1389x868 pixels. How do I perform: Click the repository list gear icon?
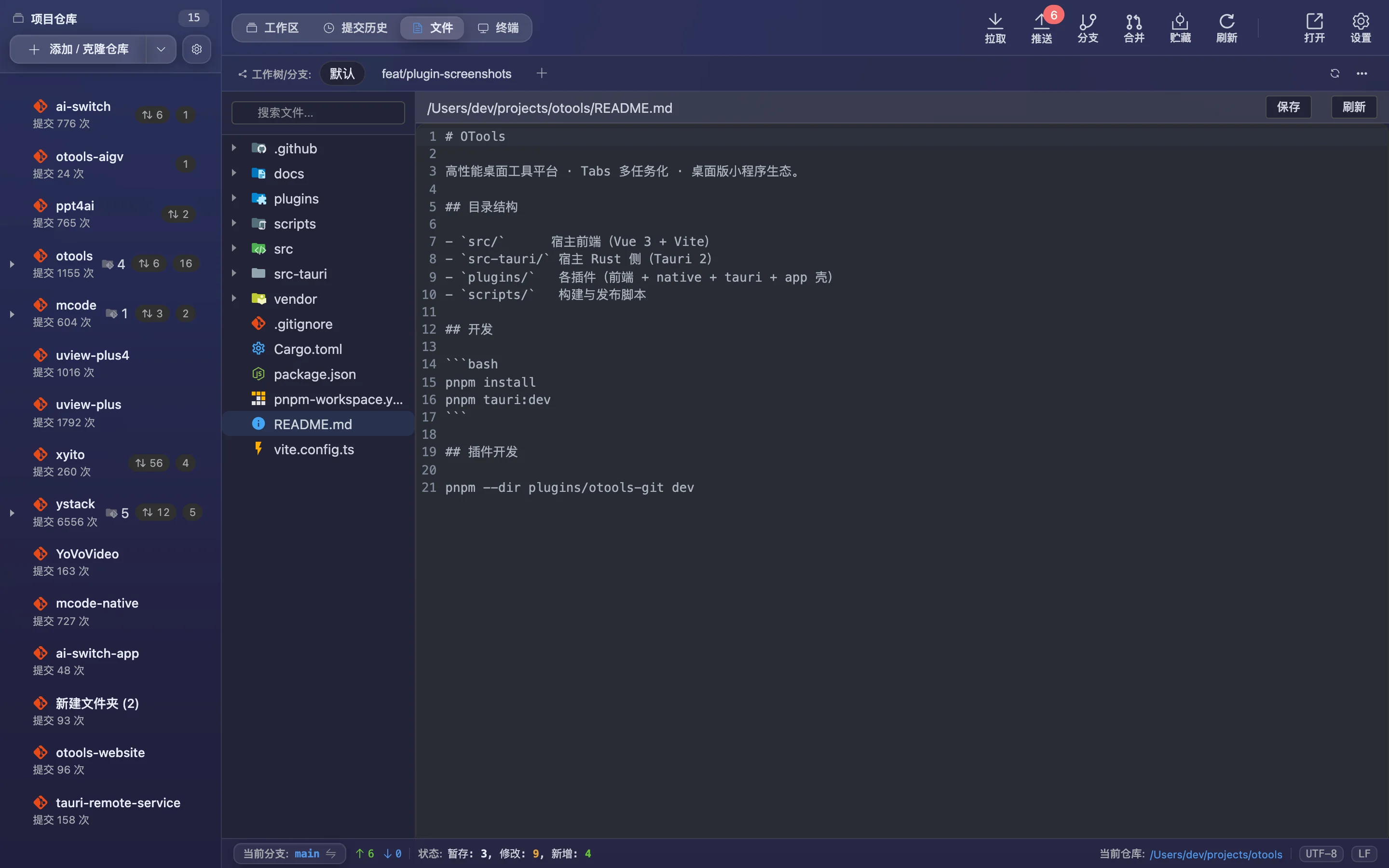click(196, 49)
